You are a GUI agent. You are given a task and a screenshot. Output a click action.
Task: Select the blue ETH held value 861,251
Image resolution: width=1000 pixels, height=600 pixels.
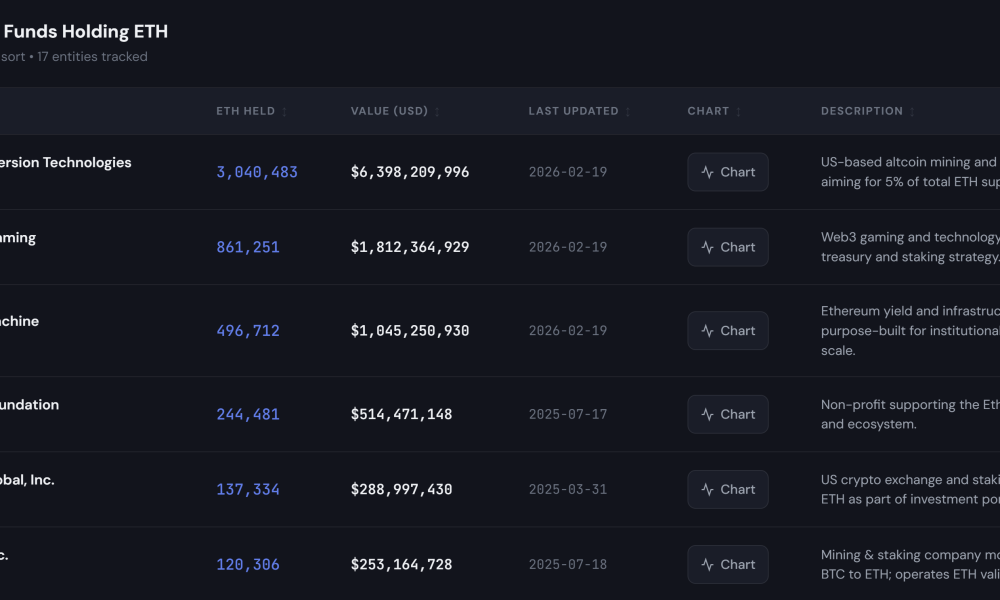[248, 246]
